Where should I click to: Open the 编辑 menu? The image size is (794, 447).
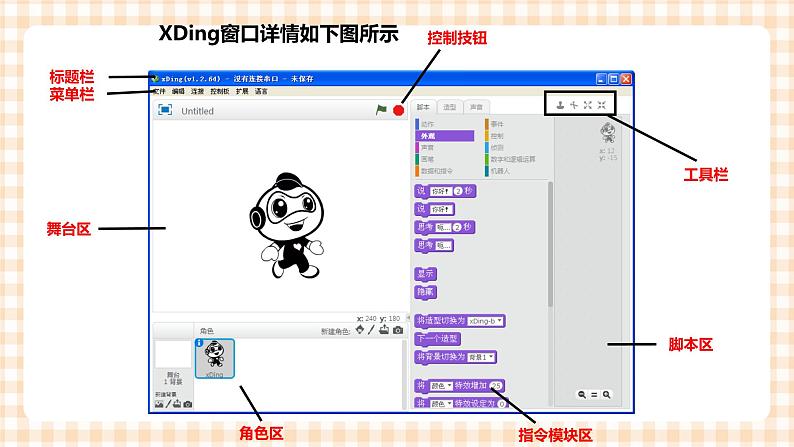click(178, 92)
